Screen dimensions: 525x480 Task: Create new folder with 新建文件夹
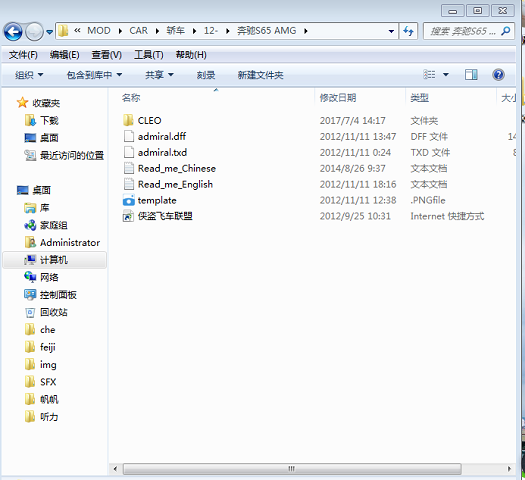point(260,75)
